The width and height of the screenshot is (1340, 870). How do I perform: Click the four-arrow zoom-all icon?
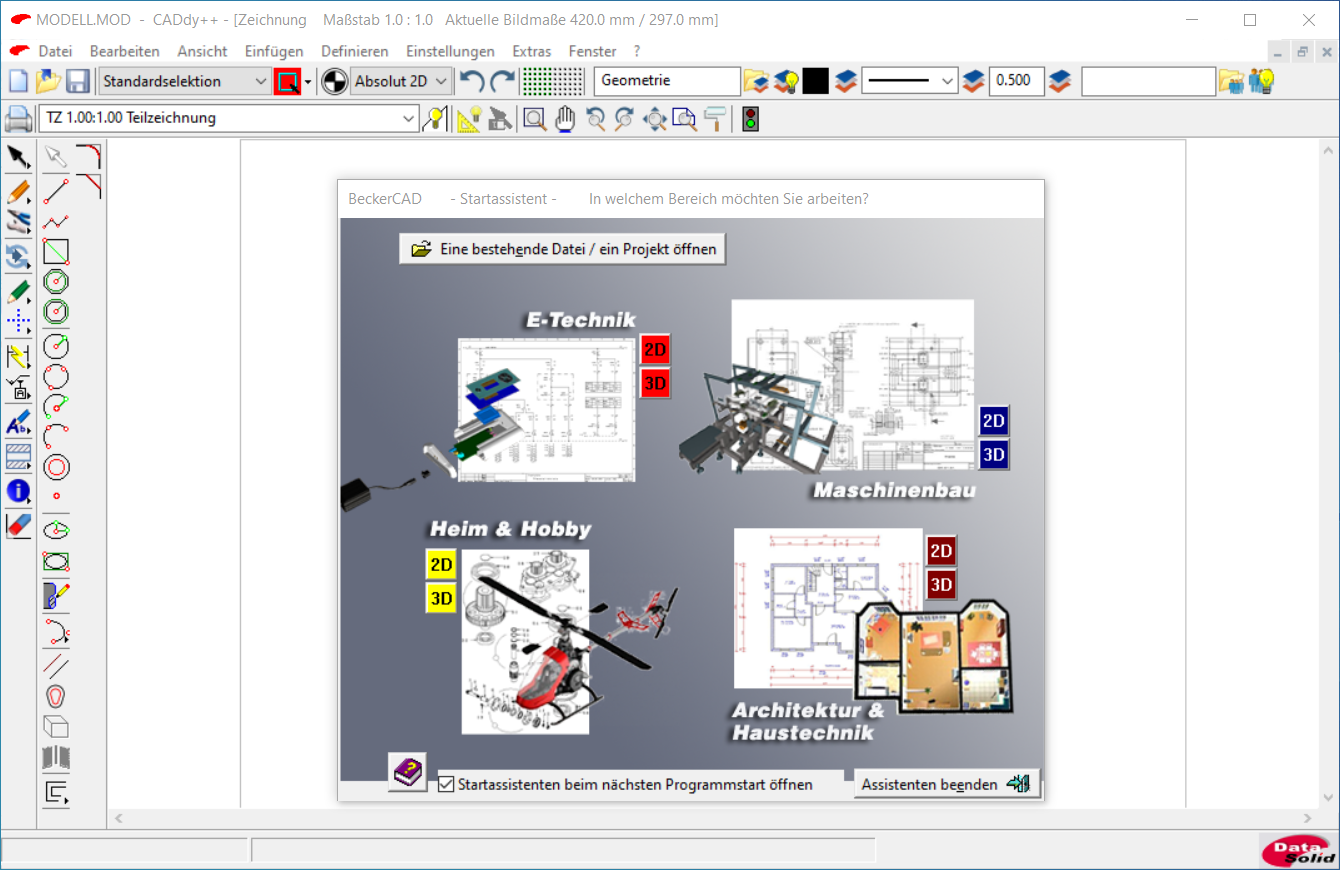tap(655, 119)
